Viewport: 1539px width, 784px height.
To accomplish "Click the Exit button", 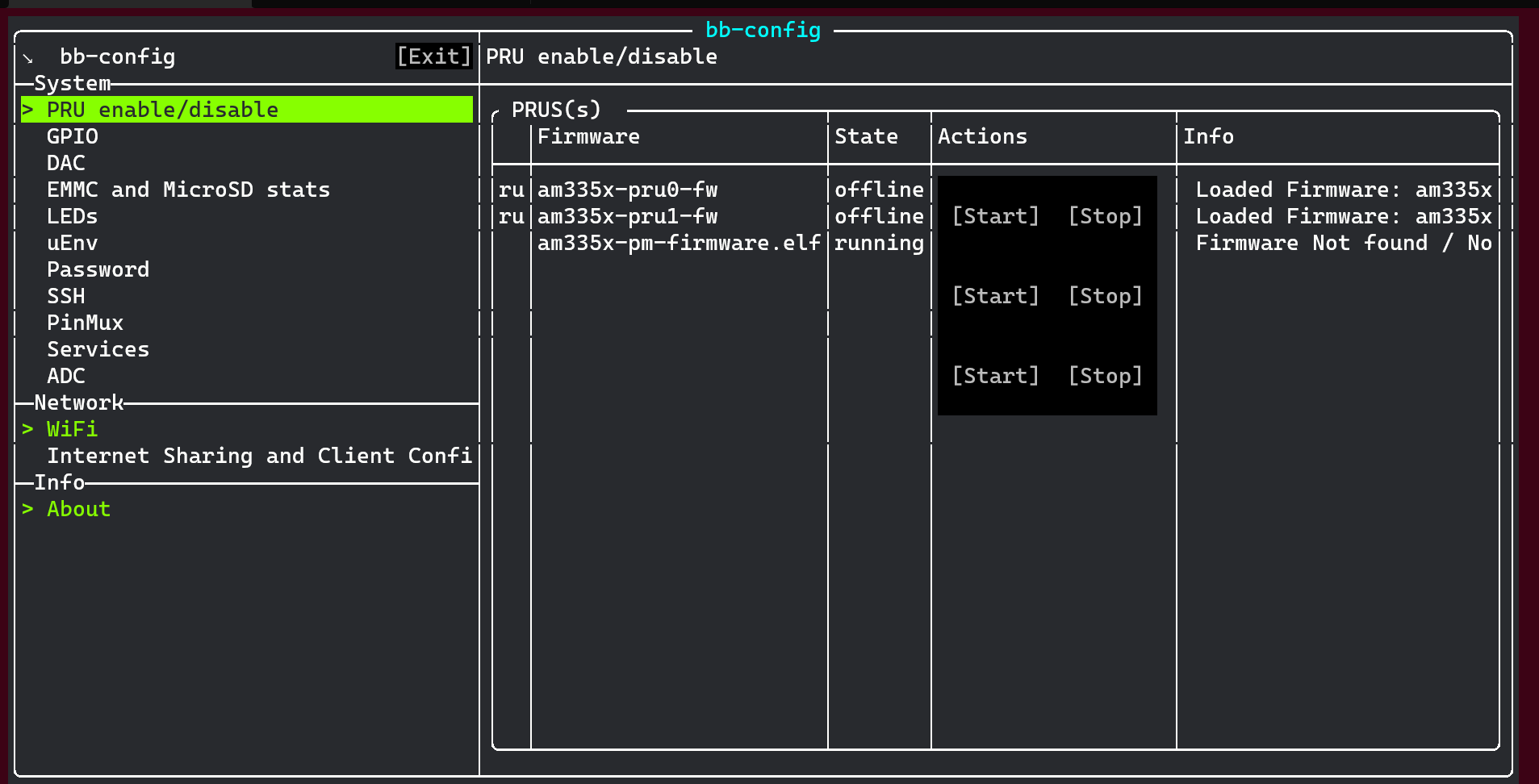I will coord(433,56).
